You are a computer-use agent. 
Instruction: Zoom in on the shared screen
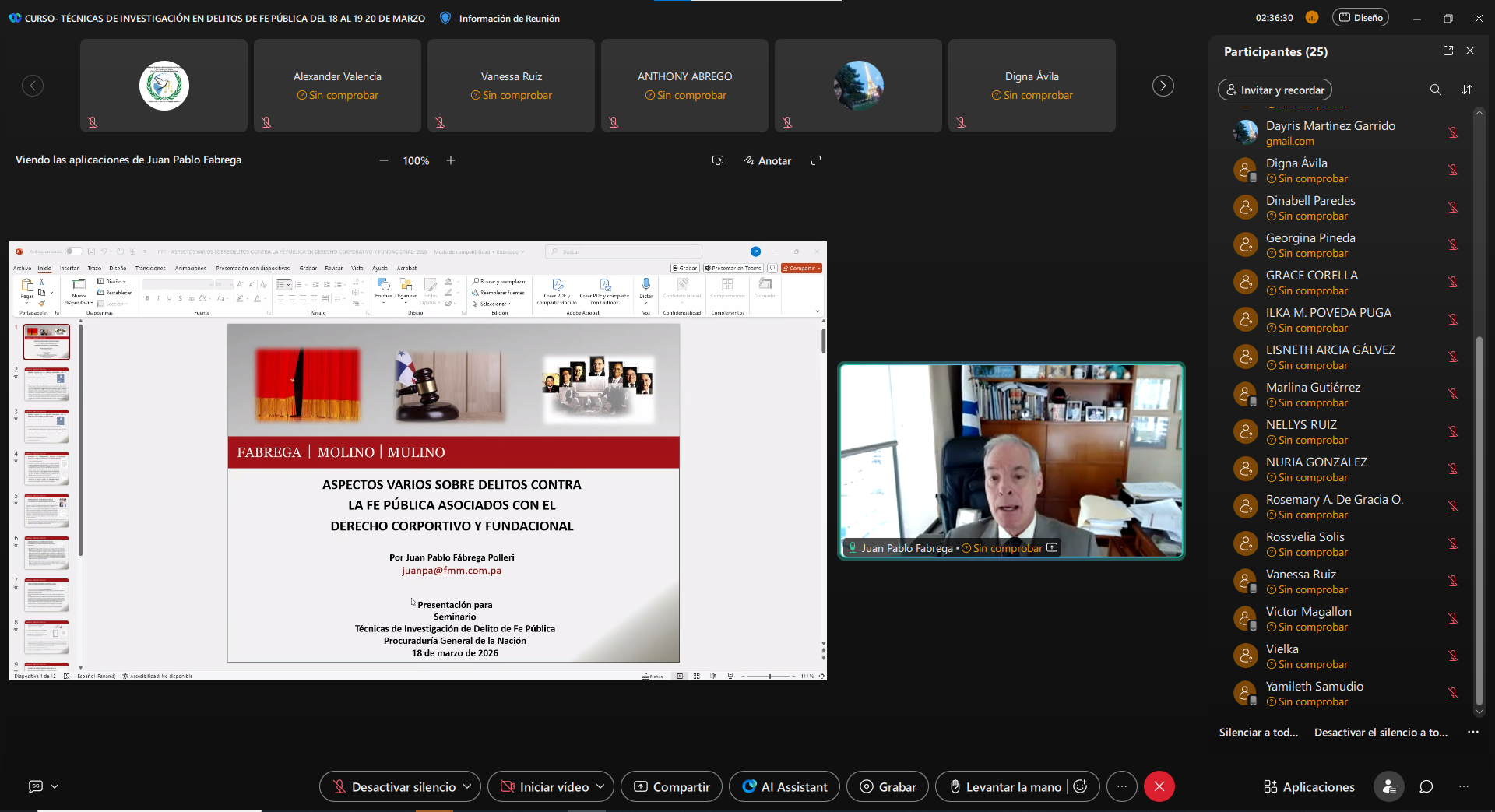451,160
